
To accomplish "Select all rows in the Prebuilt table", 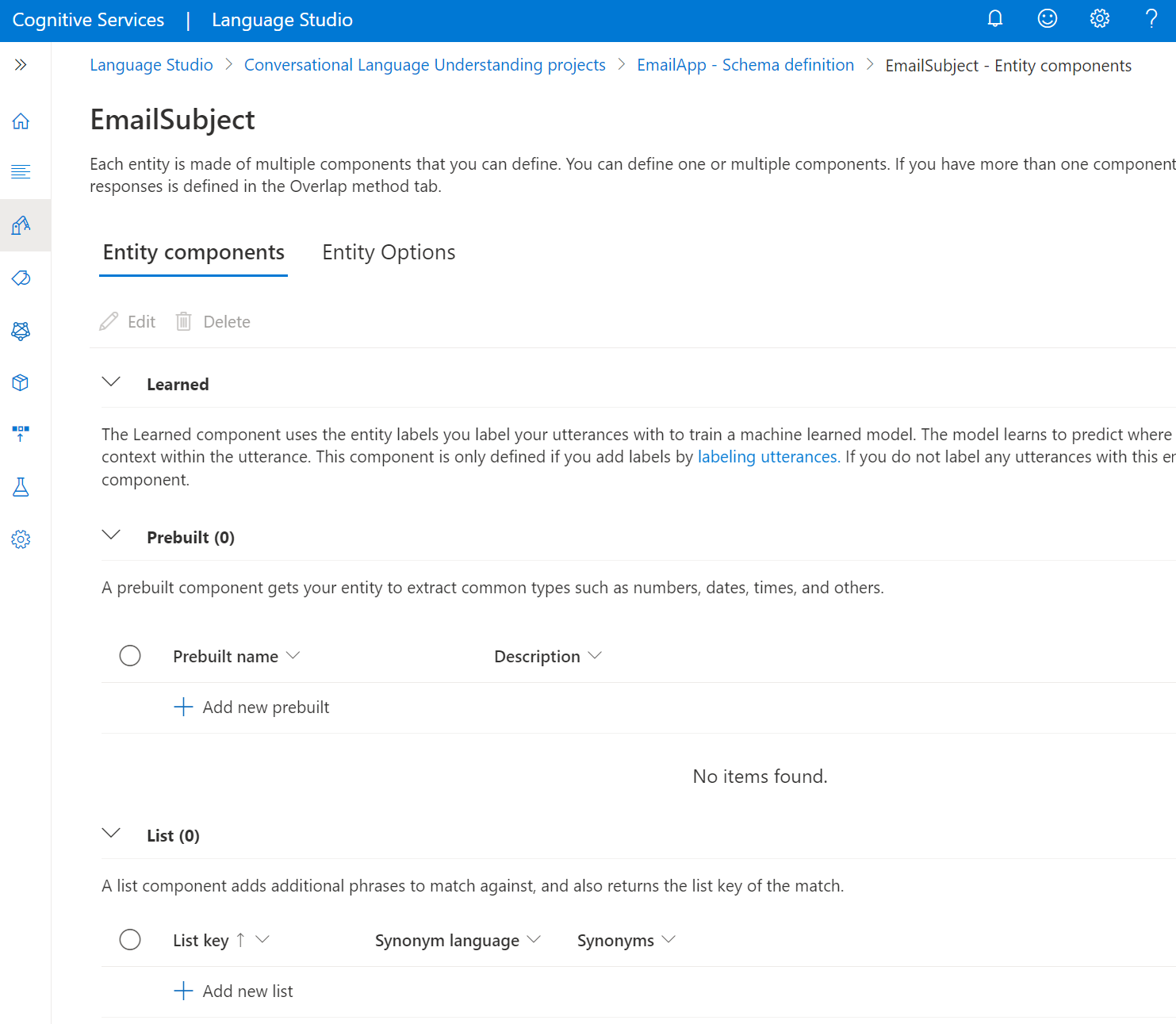I will [130, 656].
